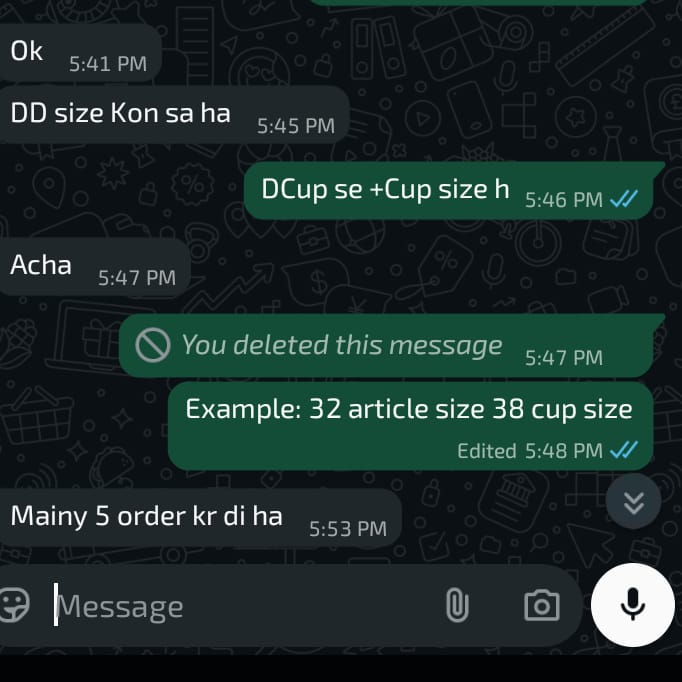Select "Example: 32 article size" message
682x682 pixels.
tap(411, 426)
